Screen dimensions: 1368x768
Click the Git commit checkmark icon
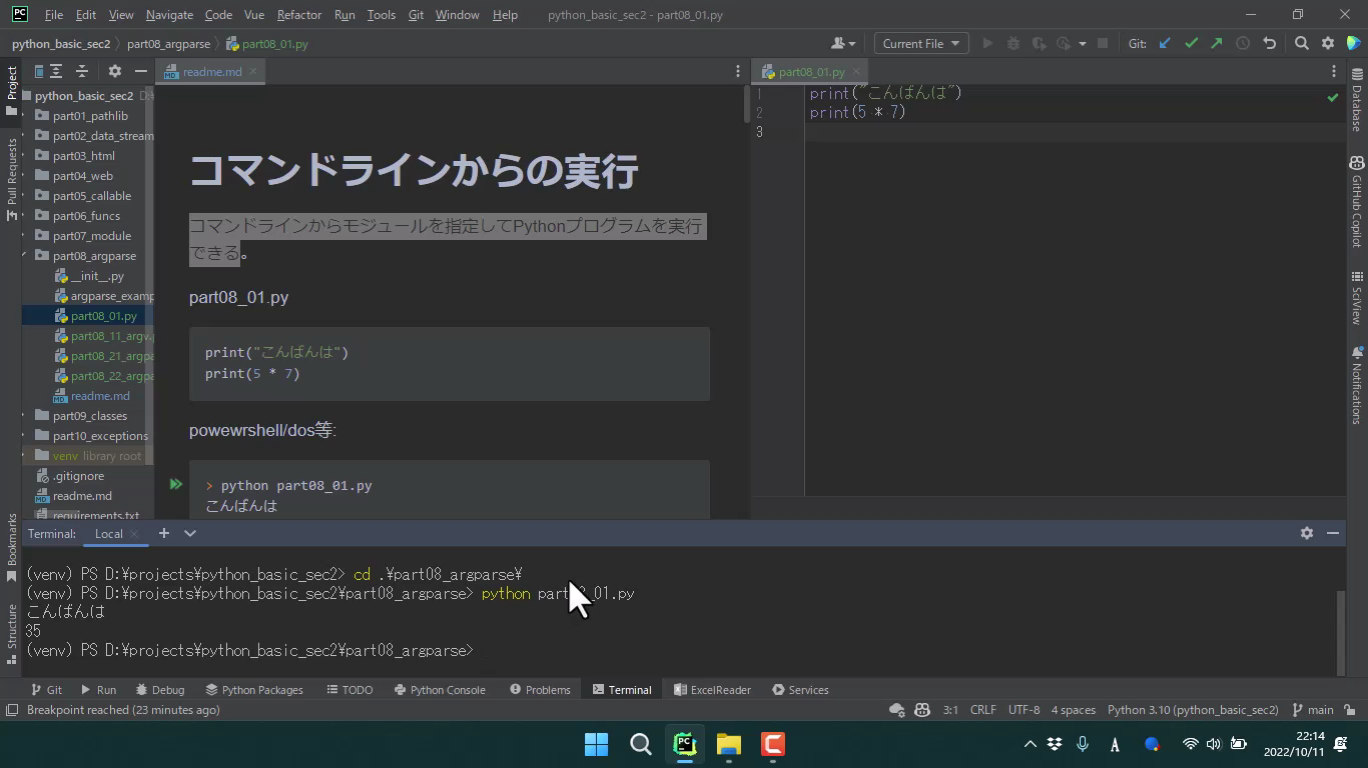point(1191,43)
